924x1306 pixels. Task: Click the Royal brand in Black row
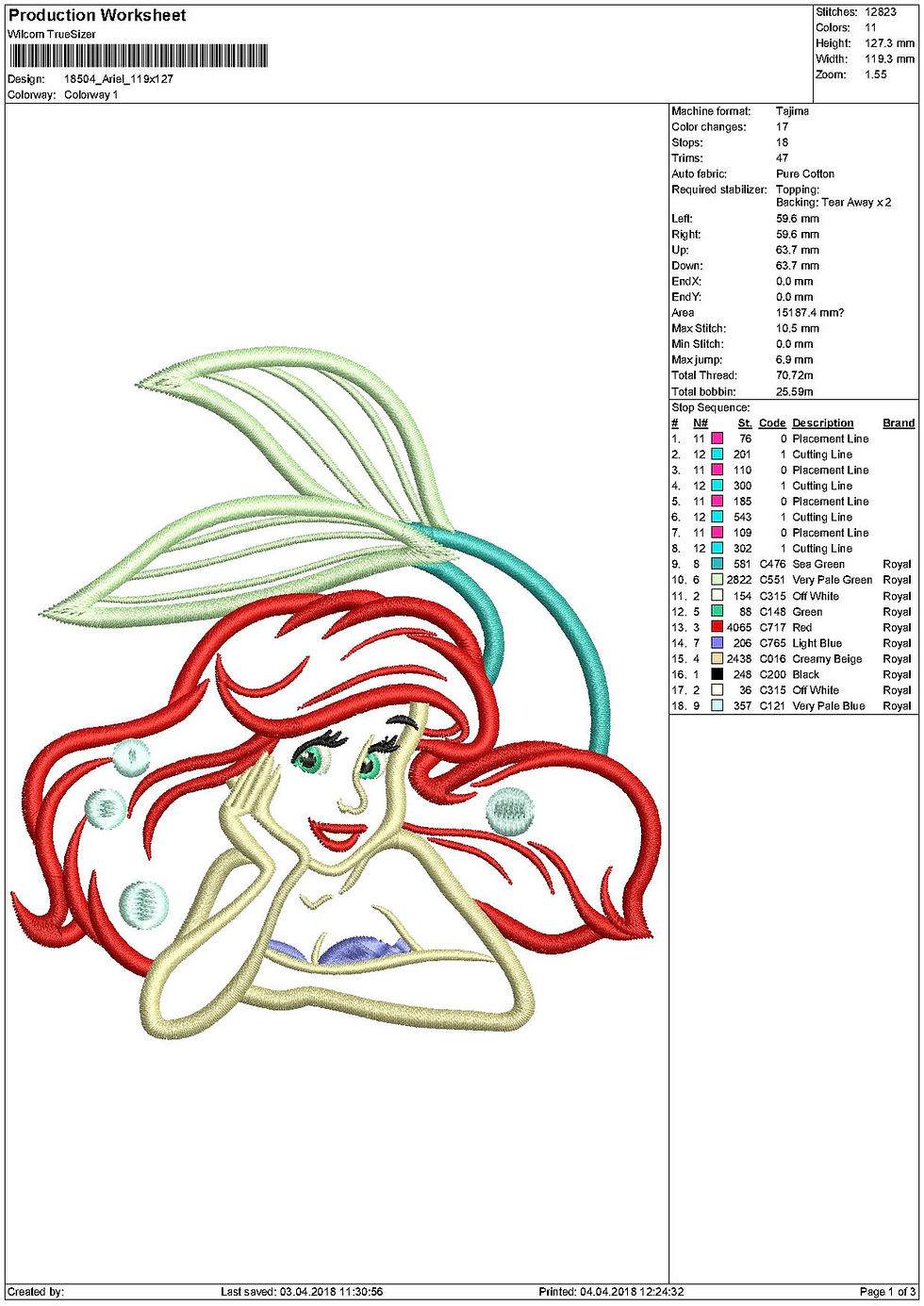(898, 674)
